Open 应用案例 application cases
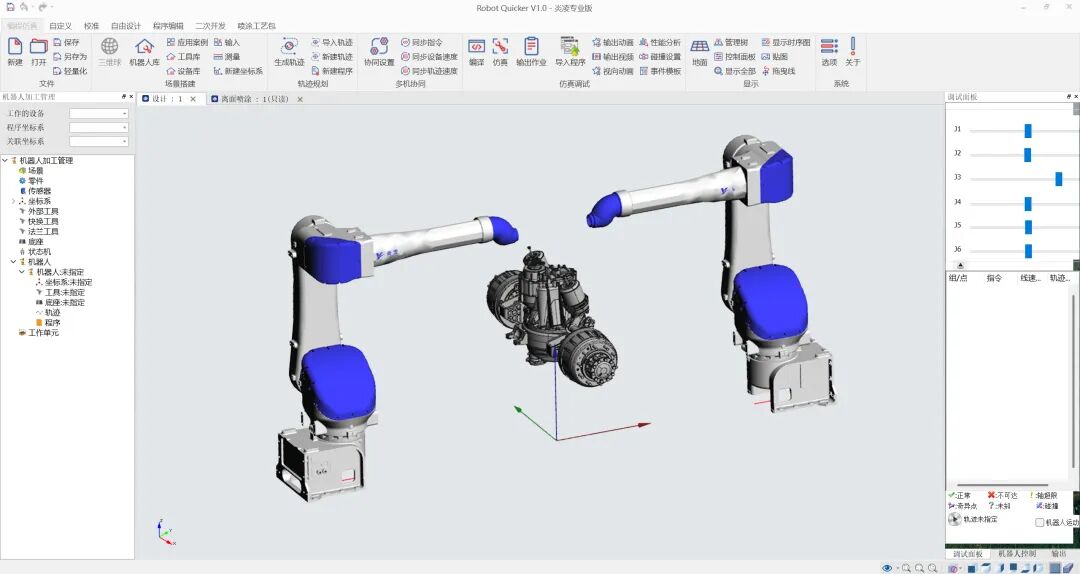The image size is (1080, 574). click(187, 42)
